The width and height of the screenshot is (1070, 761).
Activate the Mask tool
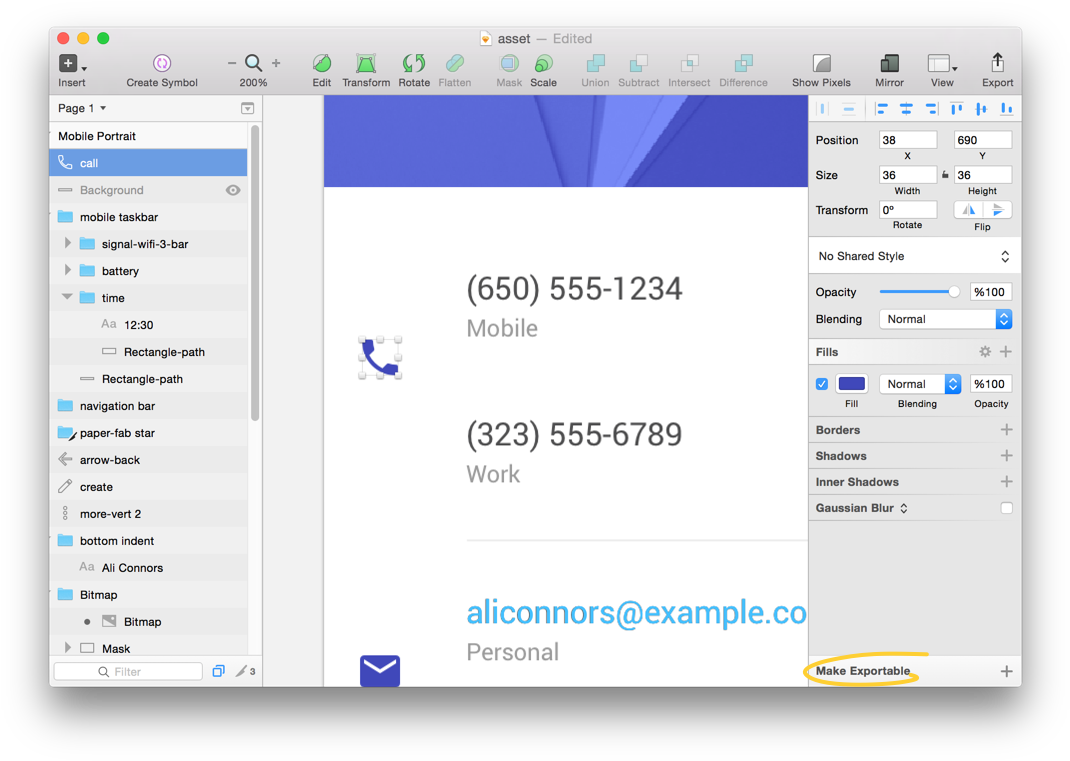click(509, 63)
